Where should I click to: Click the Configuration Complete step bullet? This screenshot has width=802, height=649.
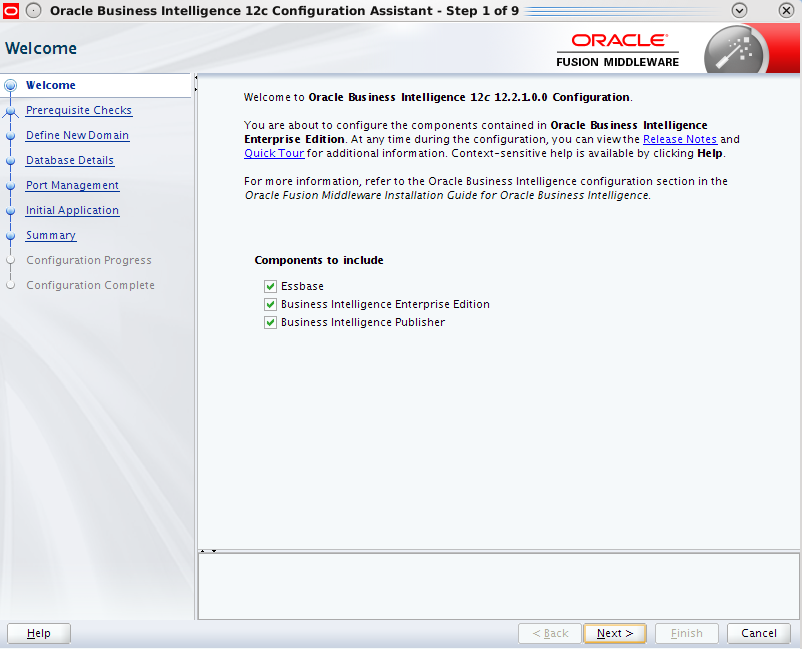(11, 285)
